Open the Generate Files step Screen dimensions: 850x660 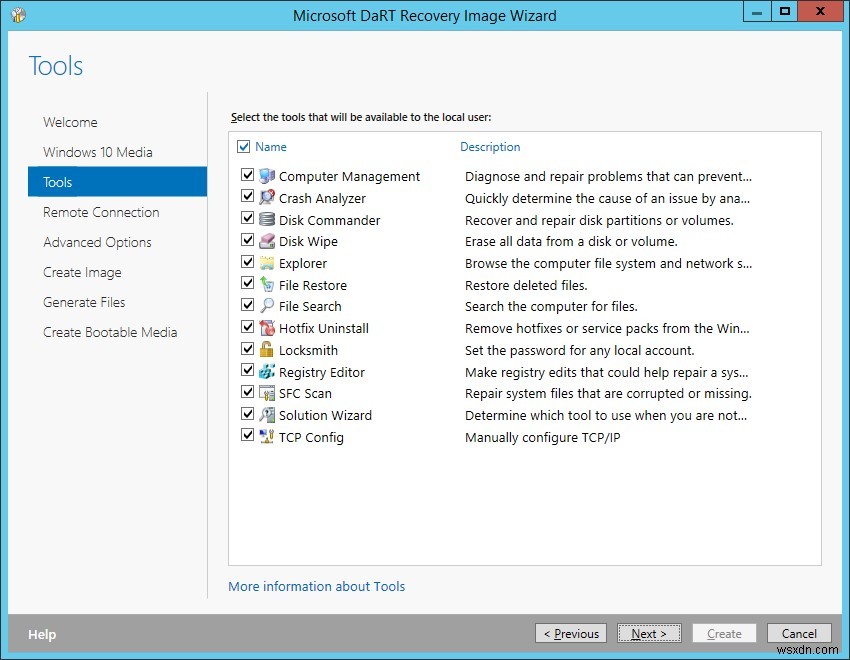(84, 302)
